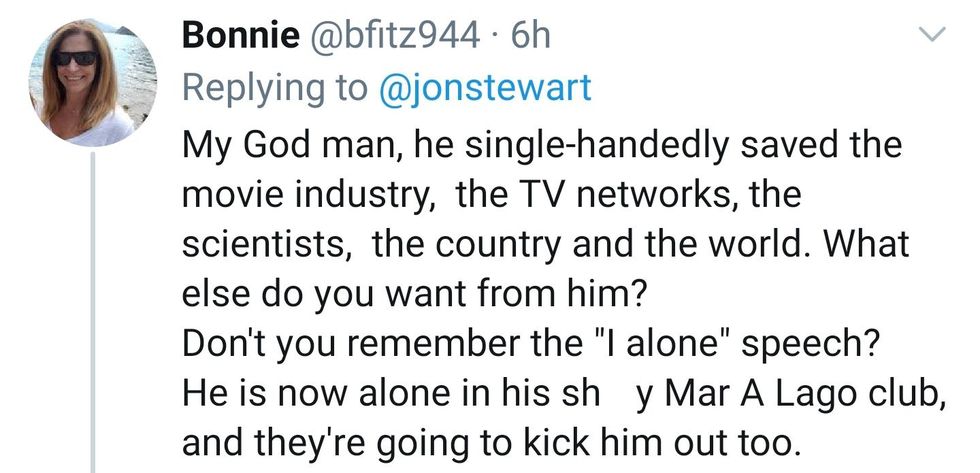Click the "Replying to" label text
Viewport: 980px width, 473px height.
[273, 88]
